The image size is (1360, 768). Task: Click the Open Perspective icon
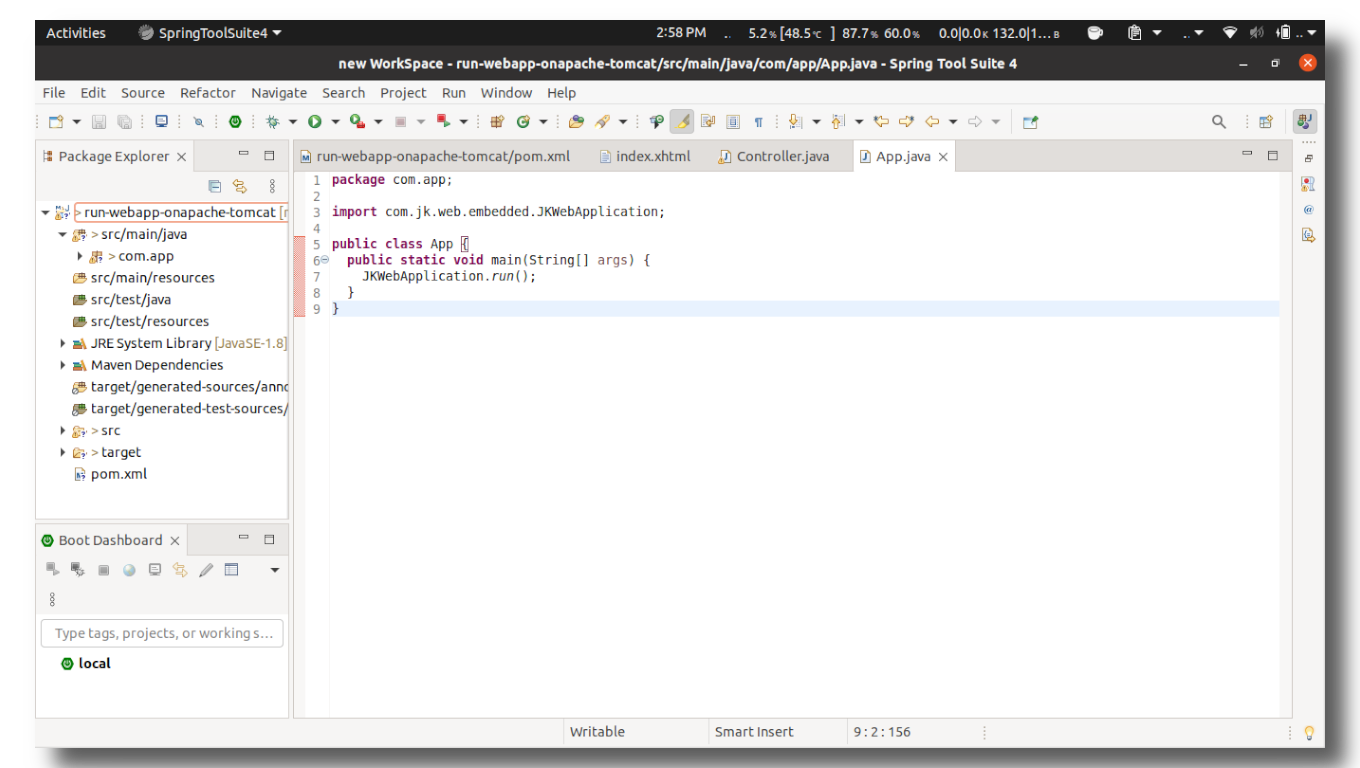(1266, 122)
